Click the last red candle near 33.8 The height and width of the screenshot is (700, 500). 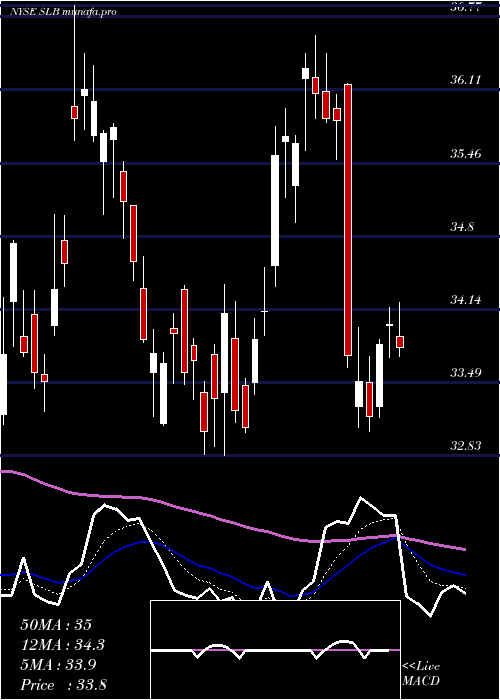click(400, 342)
